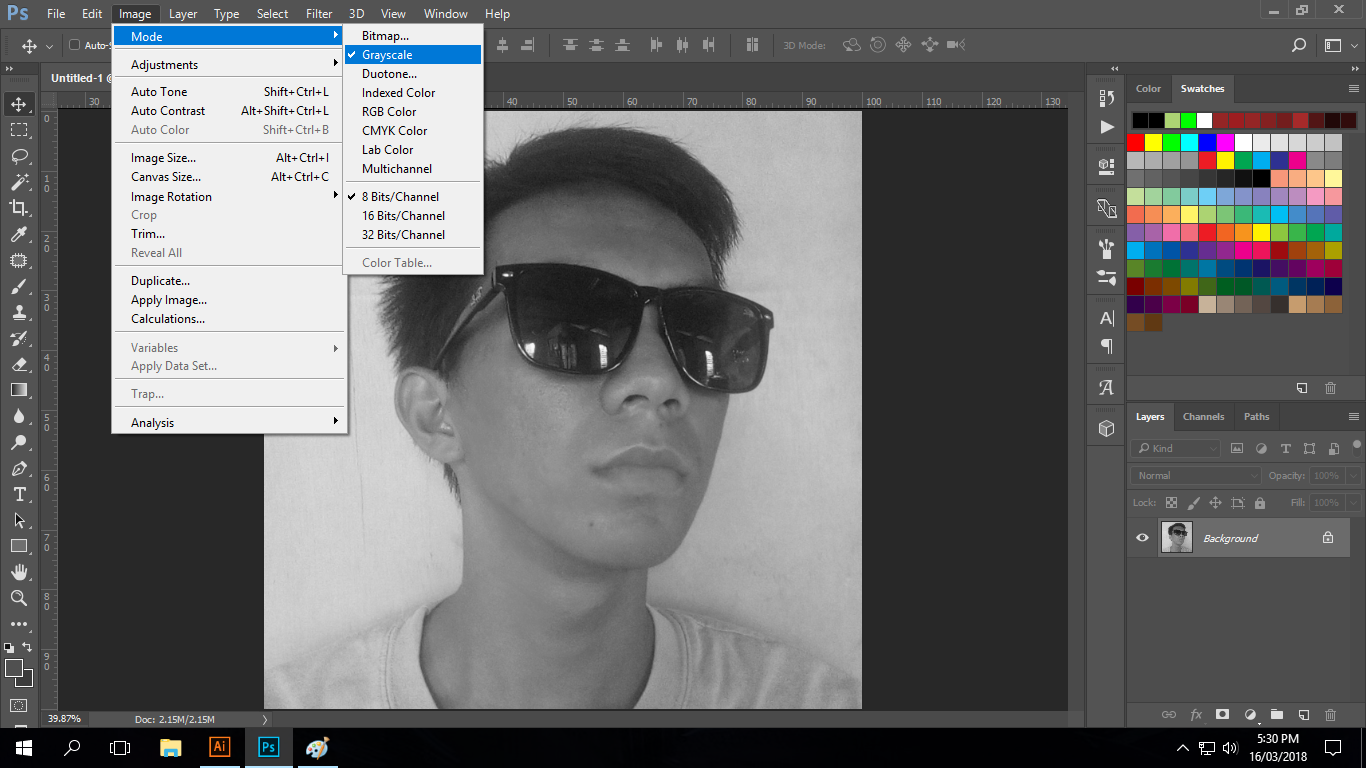Click the Background layer thumbnail

coord(1177,538)
